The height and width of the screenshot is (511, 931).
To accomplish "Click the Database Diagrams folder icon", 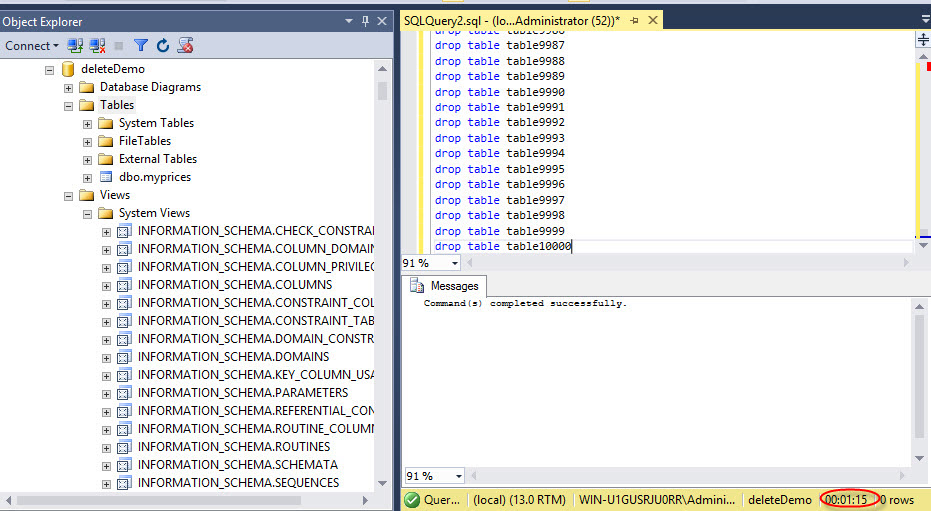I will click(87, 87).
